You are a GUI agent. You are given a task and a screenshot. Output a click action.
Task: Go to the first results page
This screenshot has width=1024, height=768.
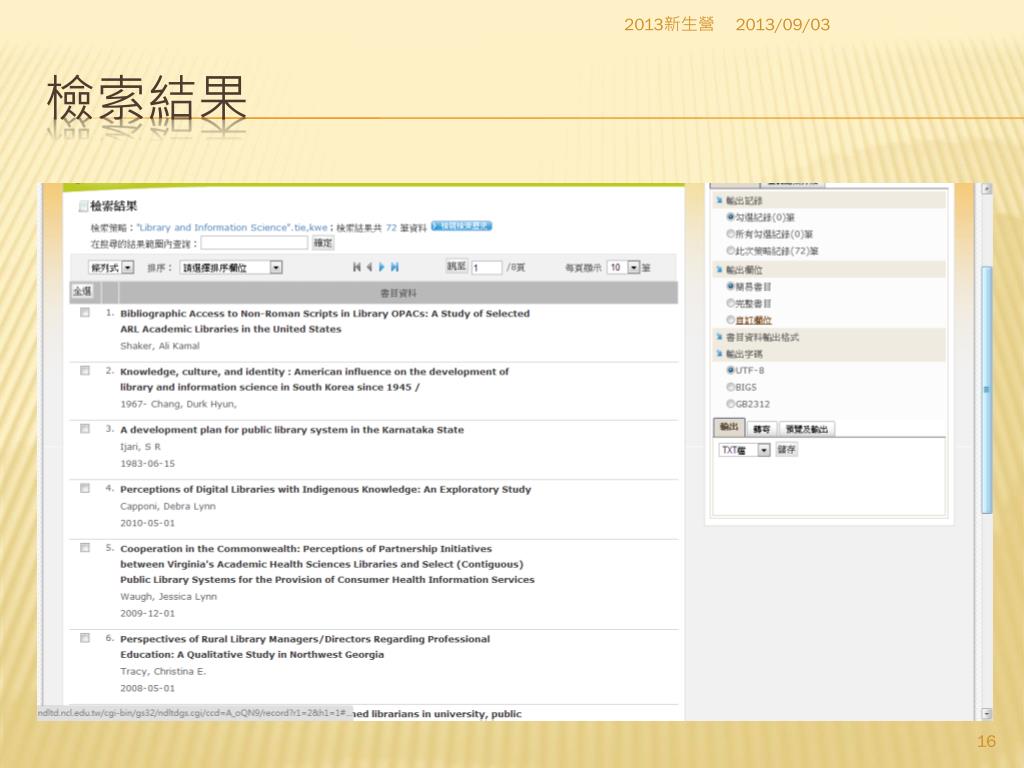(x=357, y=267)
